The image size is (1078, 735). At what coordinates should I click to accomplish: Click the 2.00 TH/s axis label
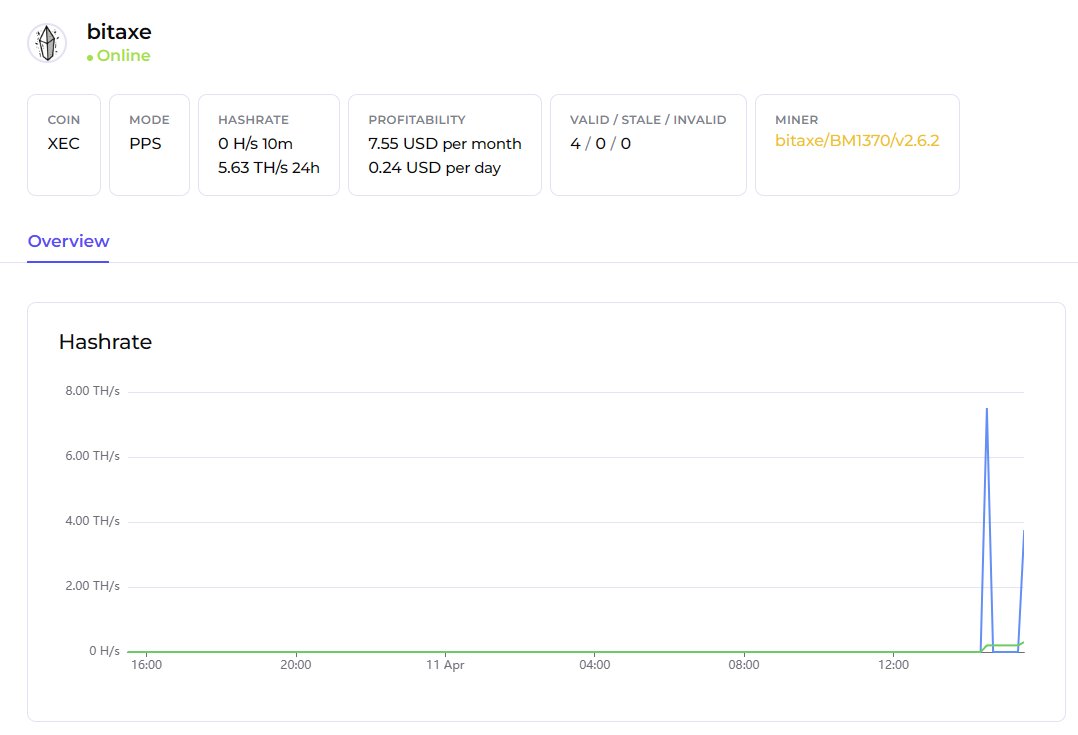[92, 586]
